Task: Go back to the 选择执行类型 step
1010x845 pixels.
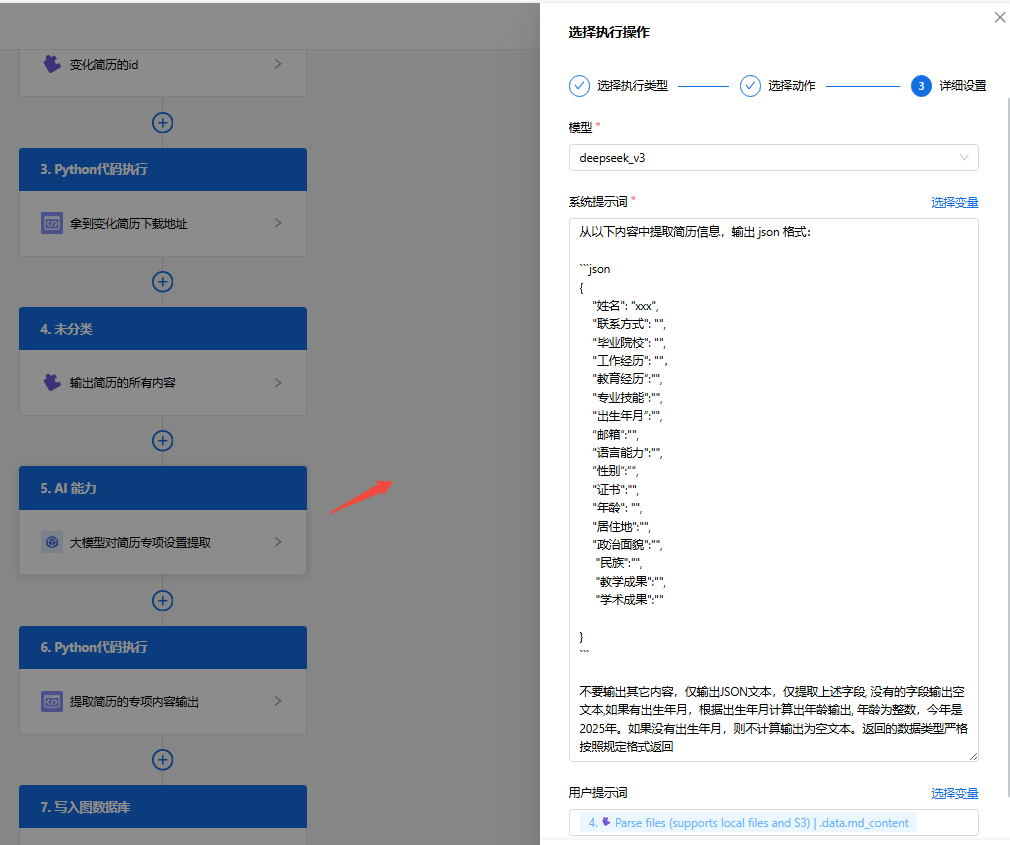Action: [632, 86]
